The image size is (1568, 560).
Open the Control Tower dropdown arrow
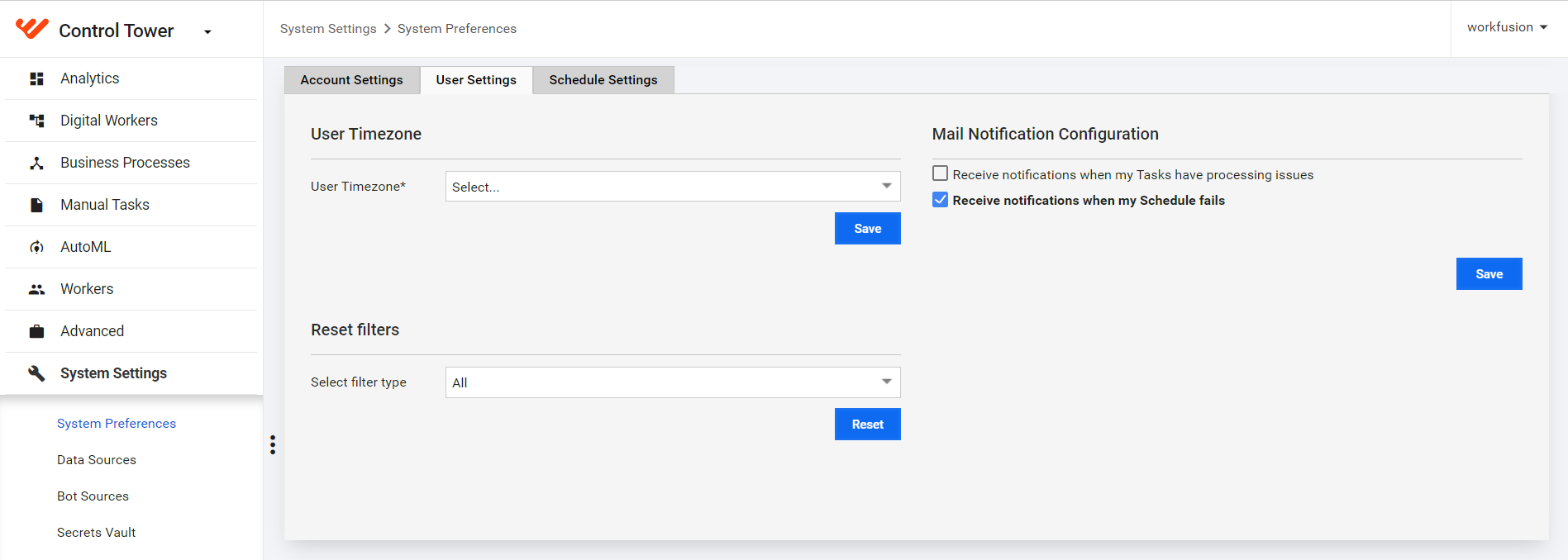pos(207,32)
